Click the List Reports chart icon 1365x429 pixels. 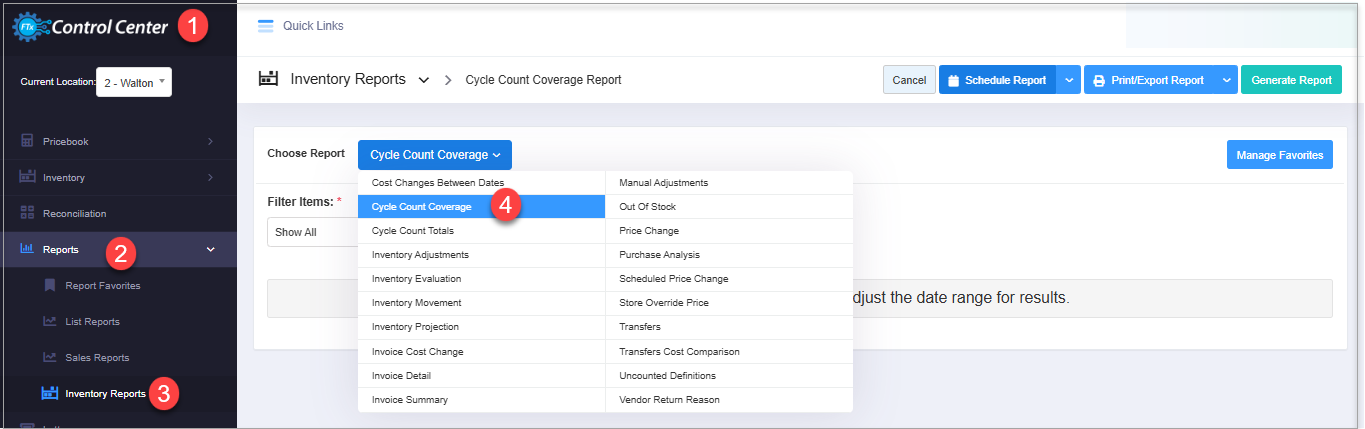[x=50, y=322]
